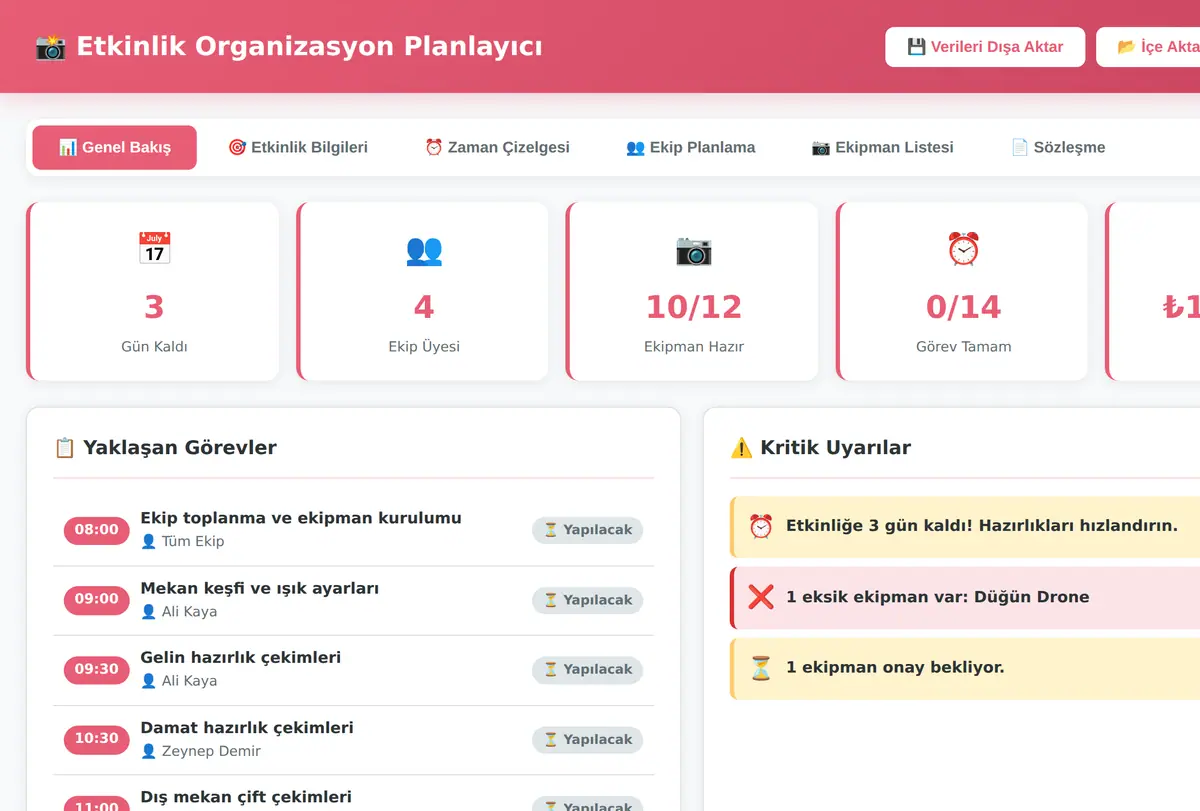Select the Ekipman Listesi tab
This screenshot has height=811, width=1200.
point(882,147)
